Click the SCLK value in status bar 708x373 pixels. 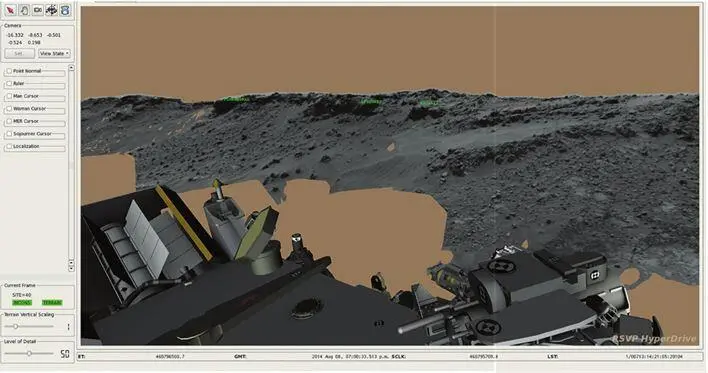pyautogui.click(x=483, y=356)
